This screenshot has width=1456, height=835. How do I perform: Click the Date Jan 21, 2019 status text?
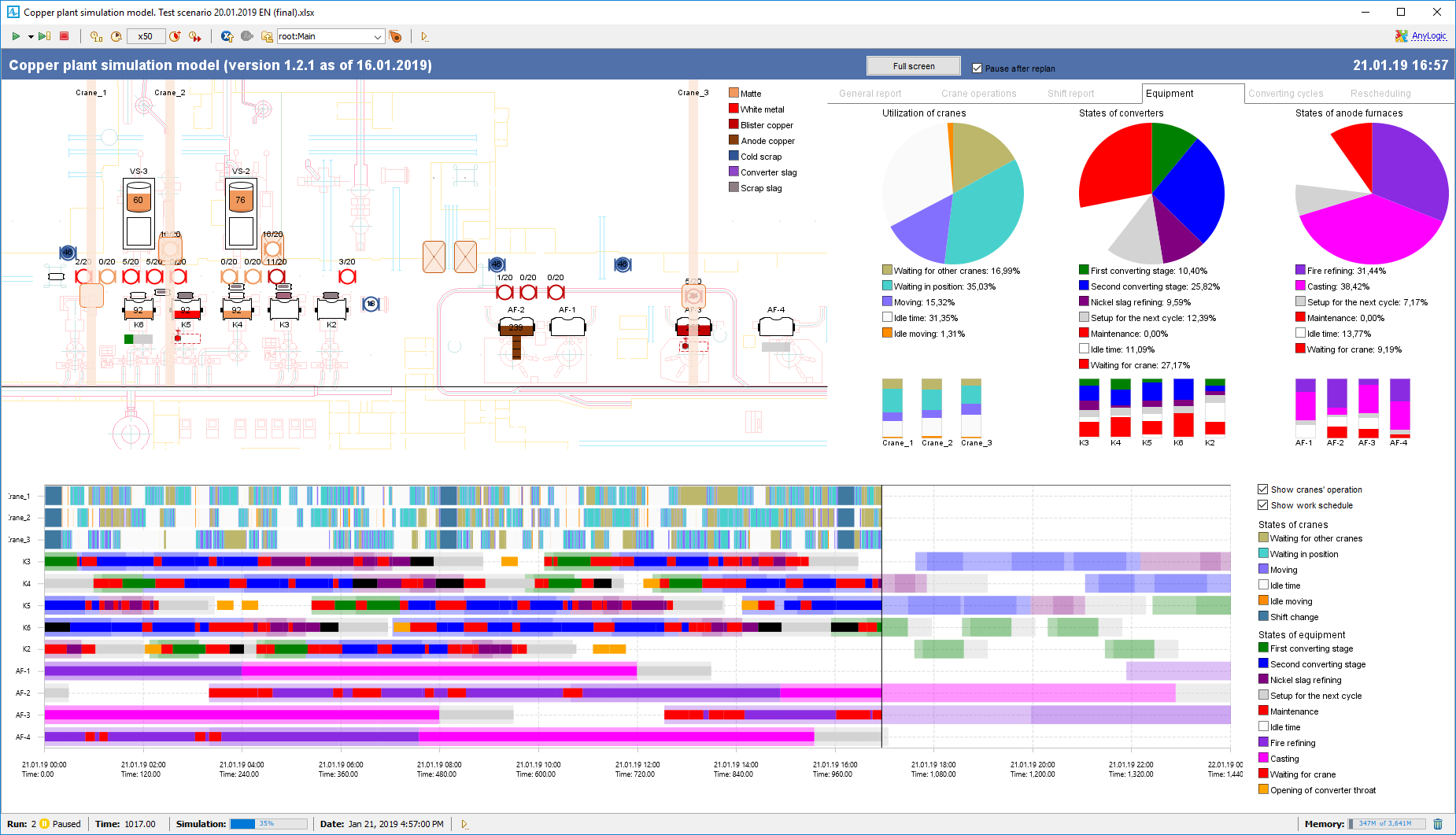click(382, 824)
